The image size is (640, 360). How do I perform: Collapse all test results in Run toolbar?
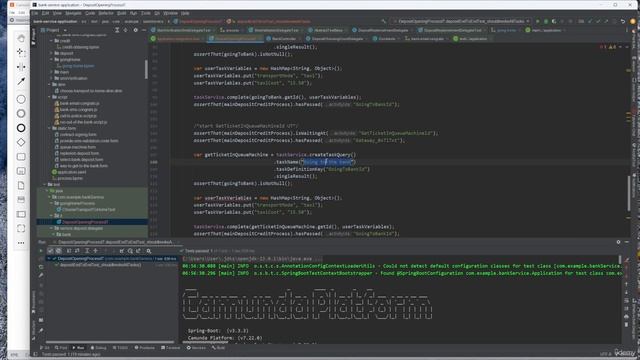95,251
